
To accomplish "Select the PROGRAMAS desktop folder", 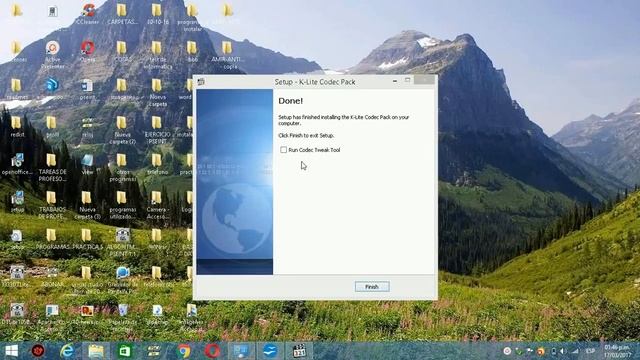I will [52, 240].
